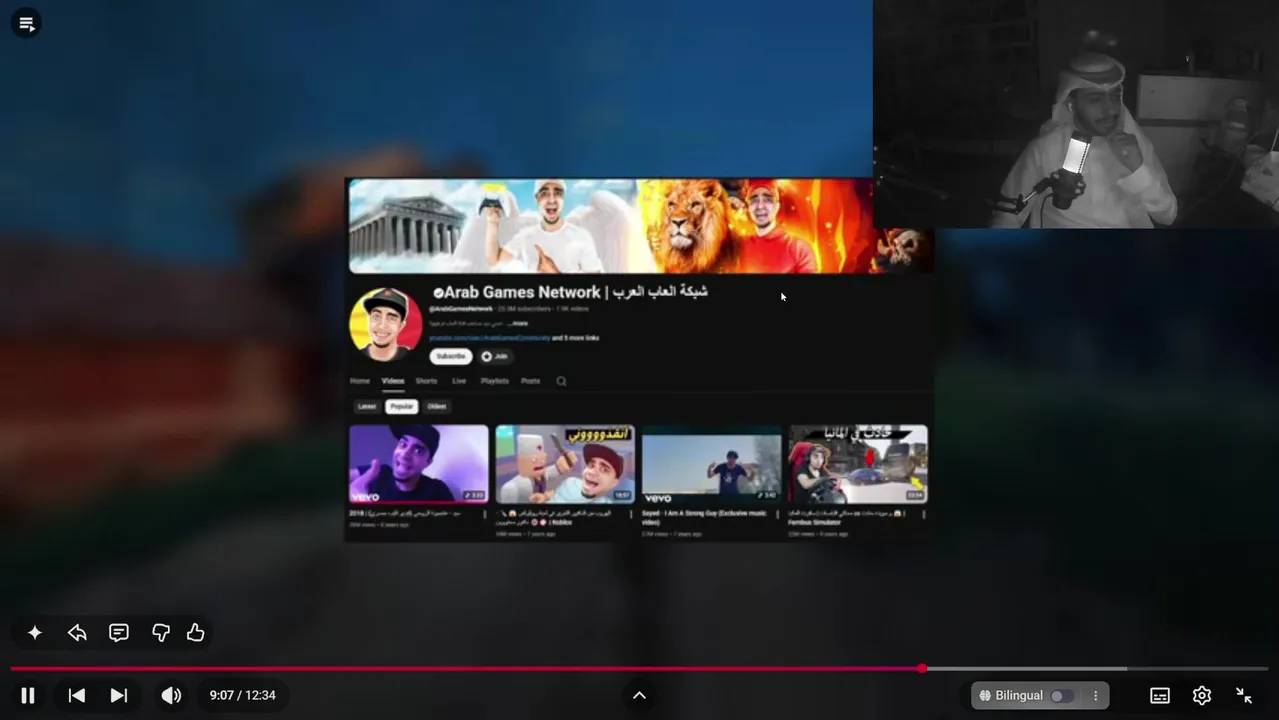1279x720 pixels.
Task: Exit fullscreen using the collapse arrows
Action: pyautogui.click(x=1244, y=695)
